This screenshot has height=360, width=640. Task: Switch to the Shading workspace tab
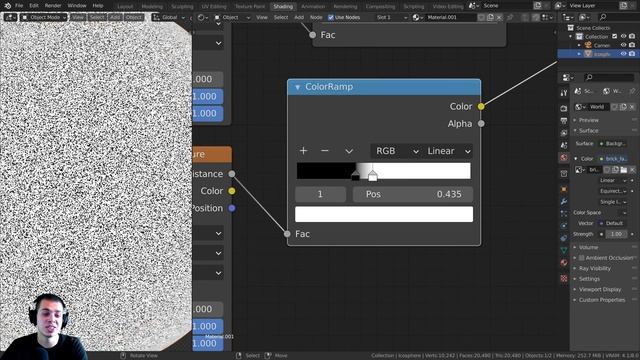pyautogui.click(x=283, y=6)
